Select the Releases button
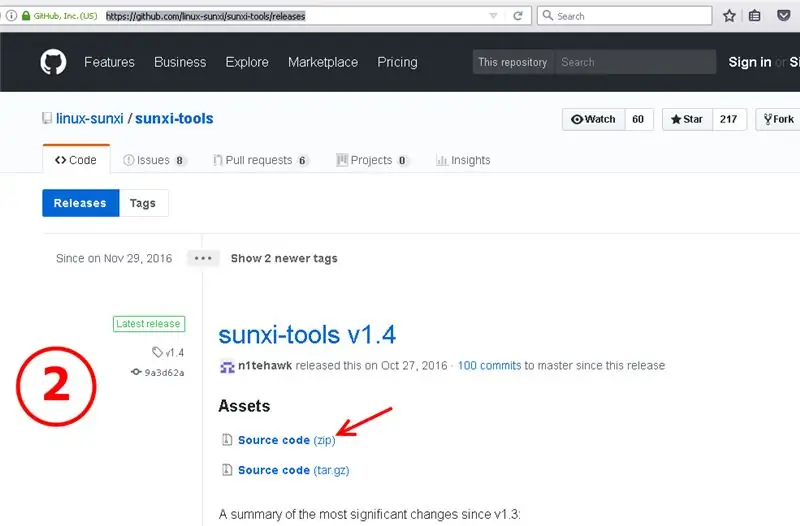Viewport: 800px width, 526px height. tap(81, 203)
